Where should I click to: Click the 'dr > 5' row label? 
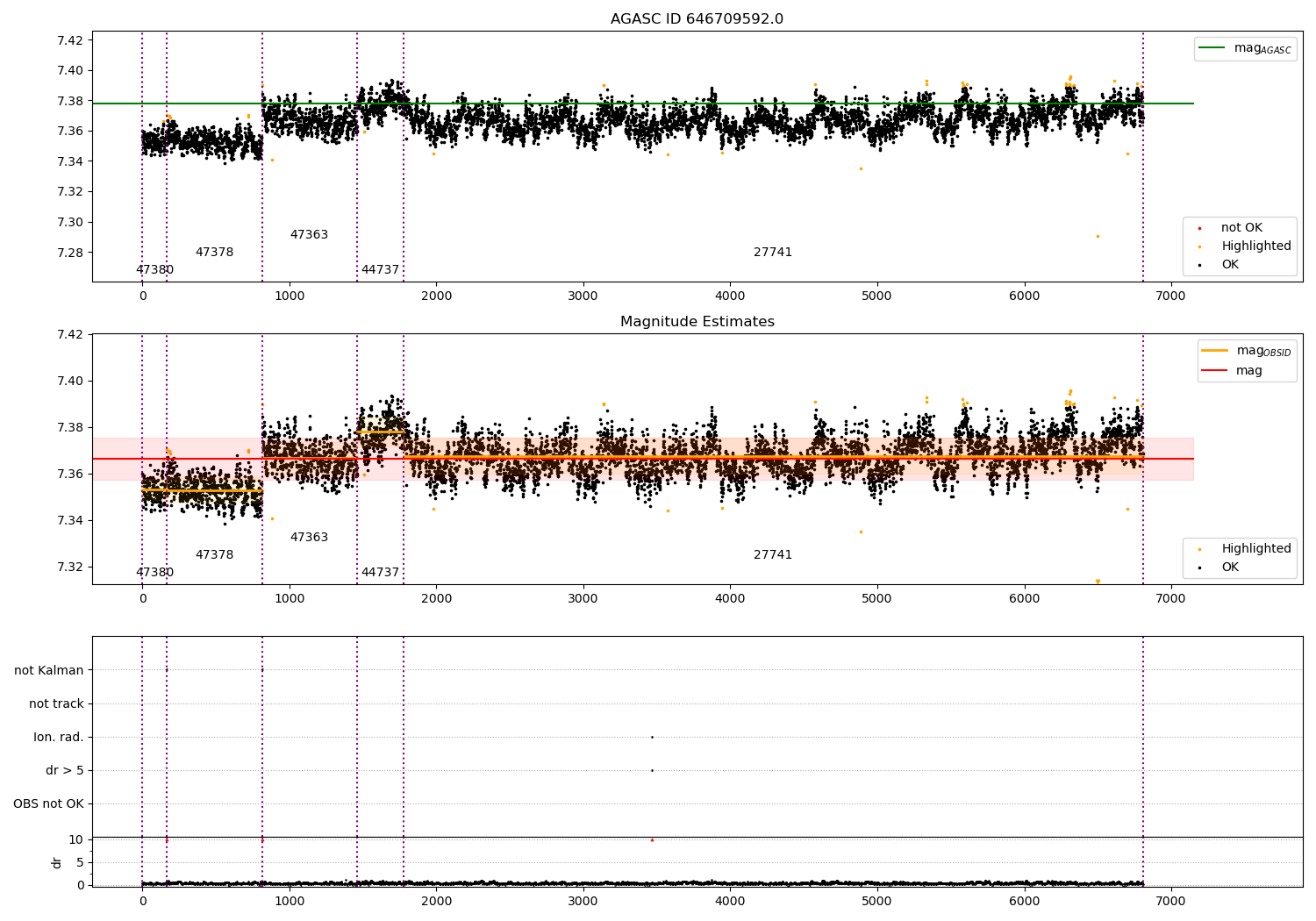click(x=65, y=771)
